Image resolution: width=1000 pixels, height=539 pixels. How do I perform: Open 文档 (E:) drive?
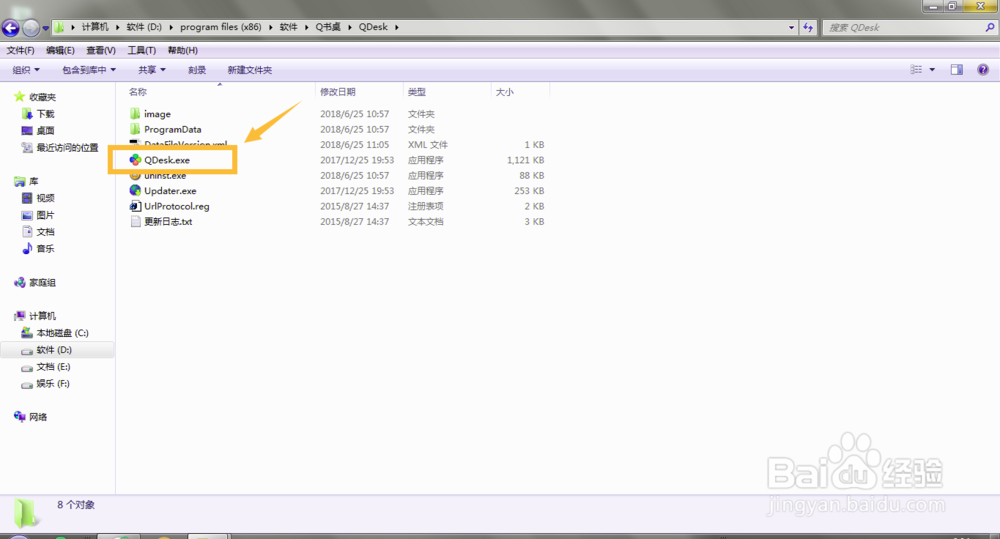click(x=53, y=366)
